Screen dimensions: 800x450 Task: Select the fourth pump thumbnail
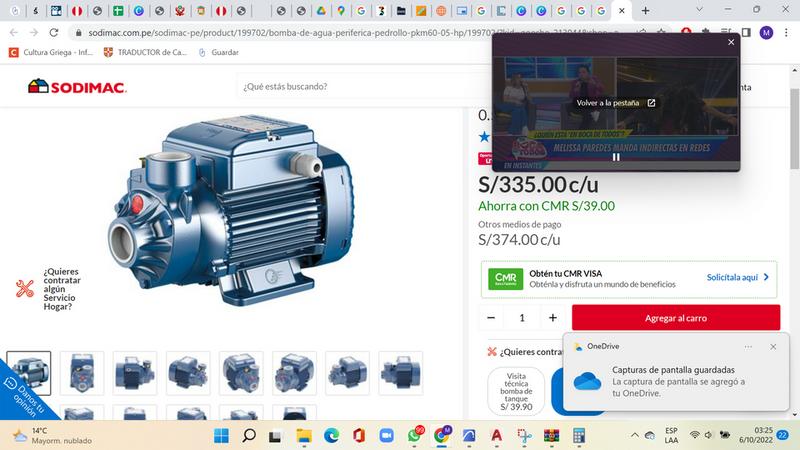188,373
